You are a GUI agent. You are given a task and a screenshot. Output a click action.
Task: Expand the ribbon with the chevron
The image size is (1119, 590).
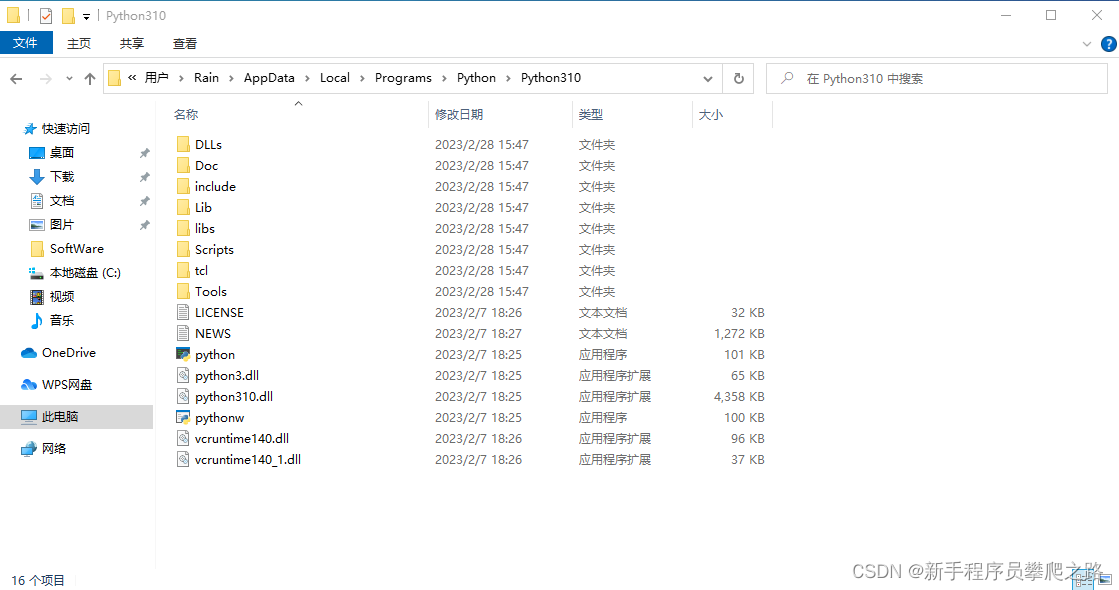coord(1088,44)
